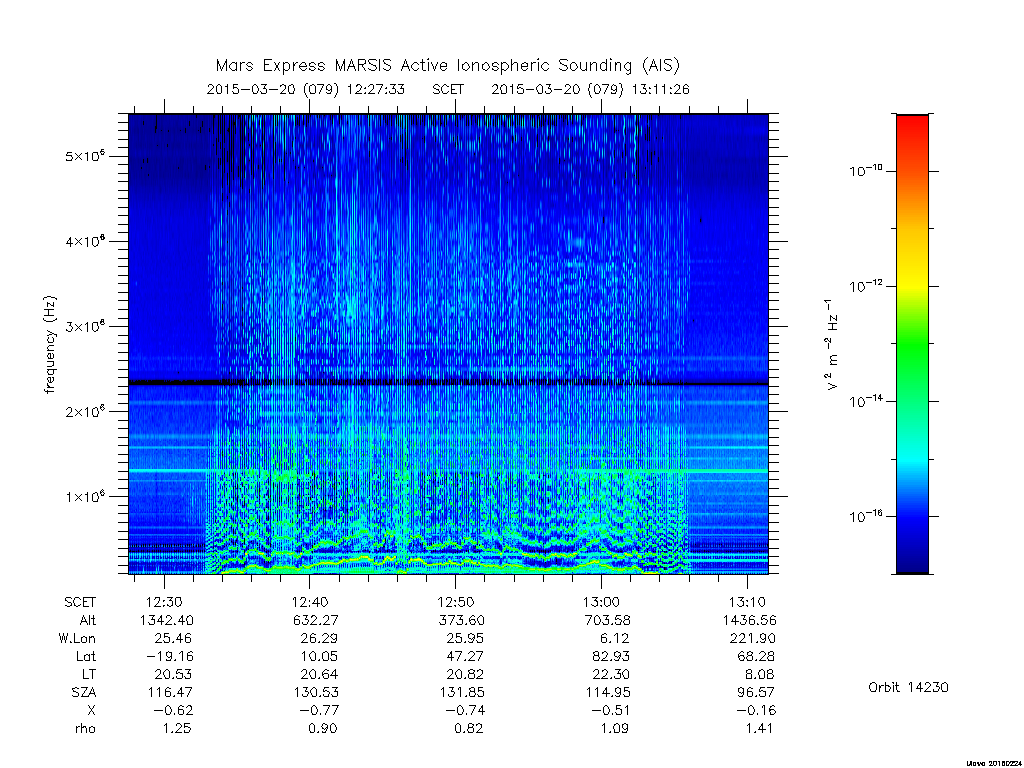Click the altitude value 373.60
This screenshot has width=1024, height=768.
(x=462, y=620)
